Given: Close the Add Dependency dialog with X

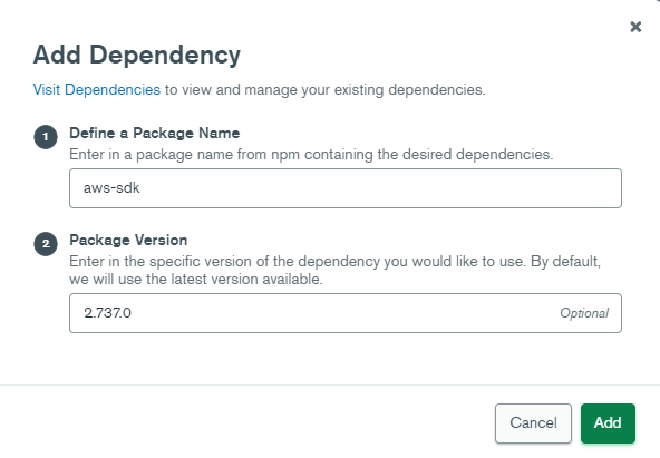Looking at the screenshot, I should tap(636, 27).
